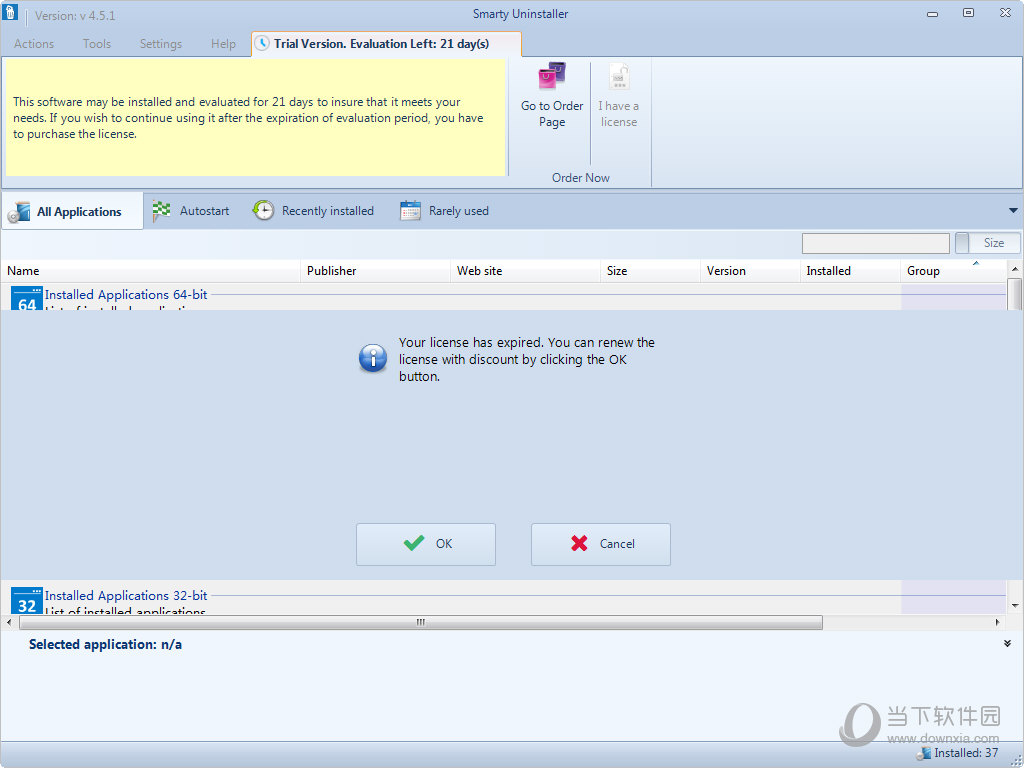Image resolution: width=1024 pixels, height=768 pixels.
Task: Click the 'Selected application: n/a' label
Action: click(105, 645)
